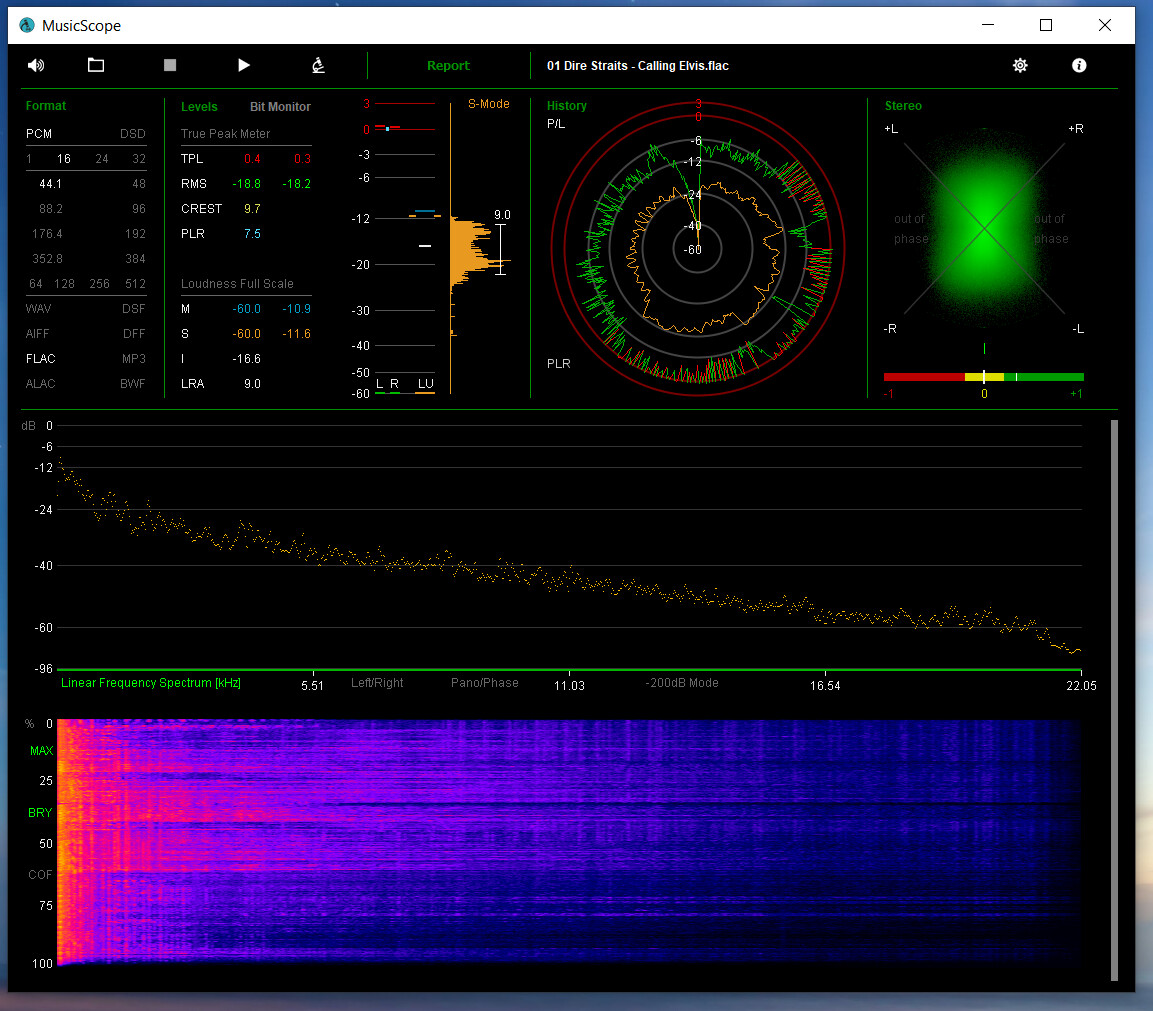Toggle the S-Mode label

tap(489, 104)
